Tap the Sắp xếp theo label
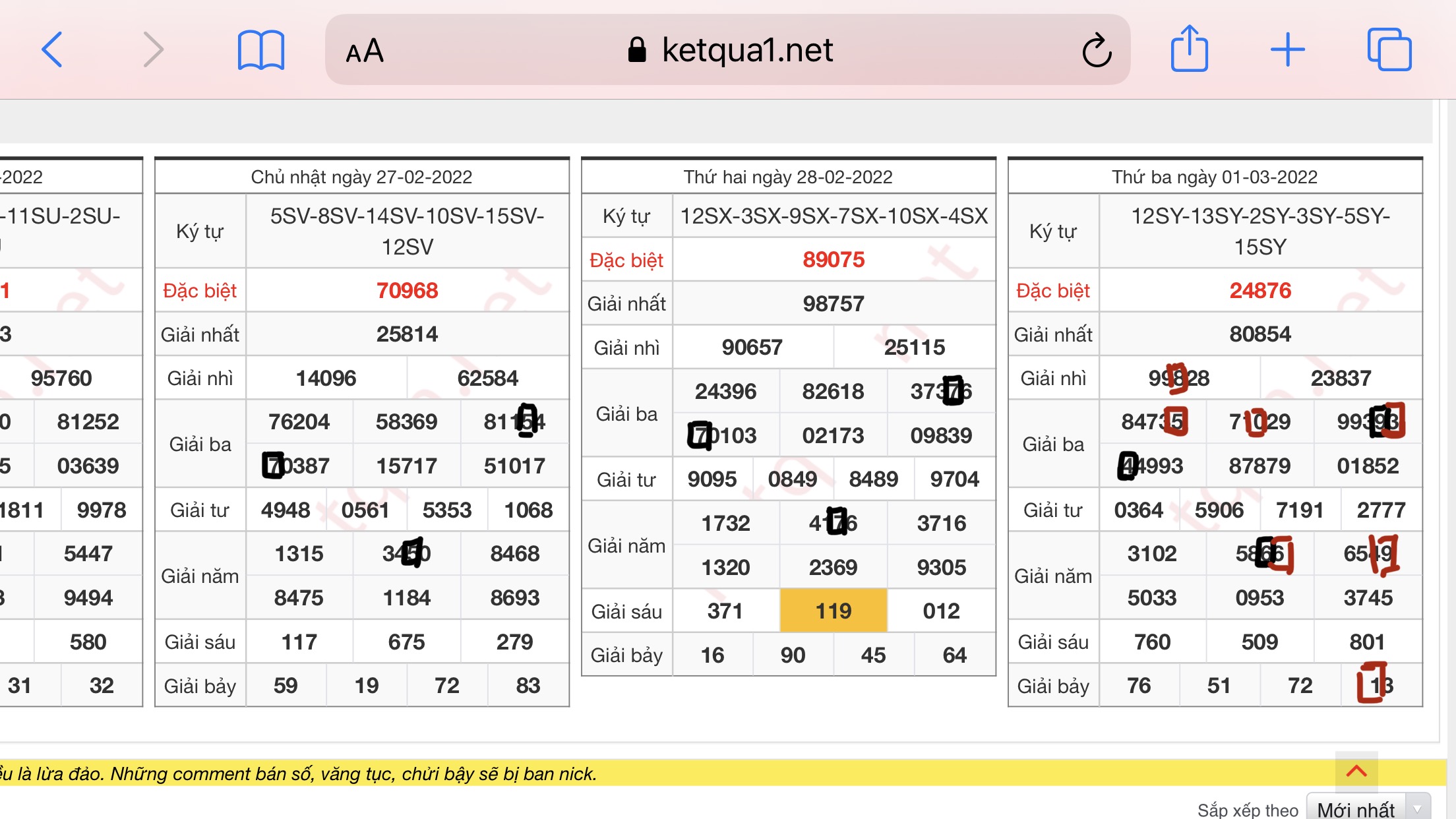1456x819 pixels. coord(1248,810)
